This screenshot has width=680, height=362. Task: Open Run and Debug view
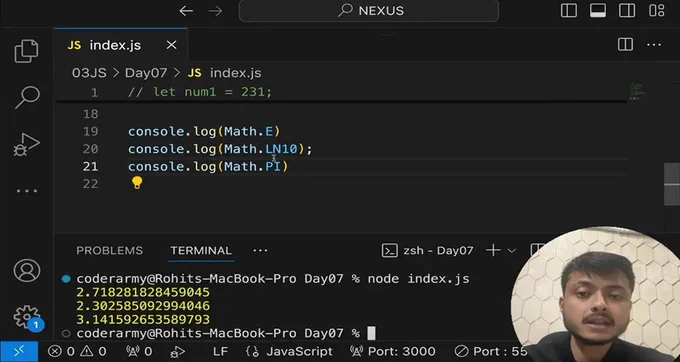point(26,144)
